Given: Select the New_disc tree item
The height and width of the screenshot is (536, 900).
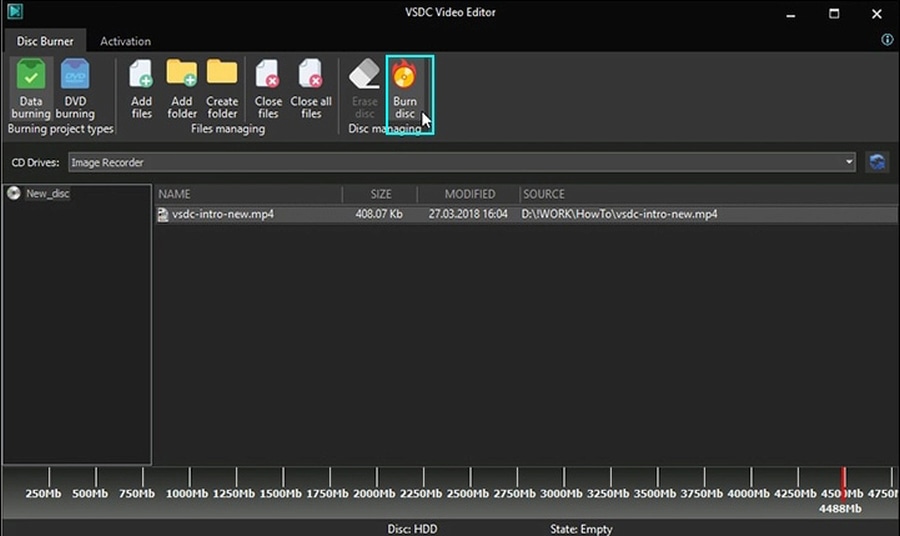Looking at the screenshot, I should (47, 193).
